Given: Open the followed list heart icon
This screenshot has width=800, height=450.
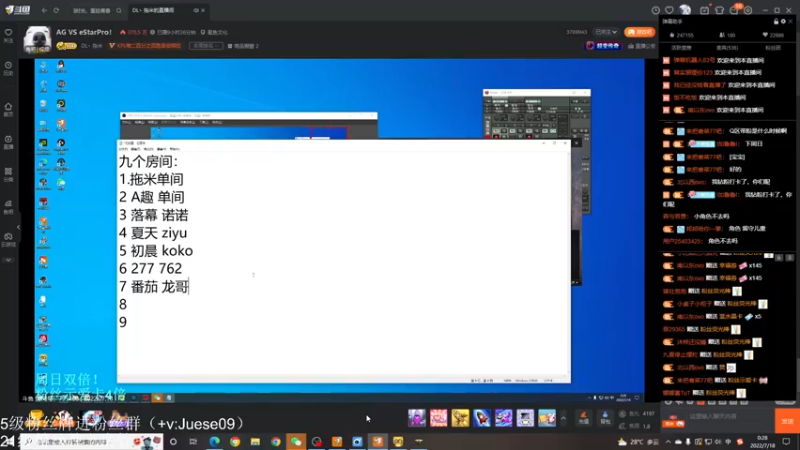Looking at the screenshot, I should [x=669, y=10].
